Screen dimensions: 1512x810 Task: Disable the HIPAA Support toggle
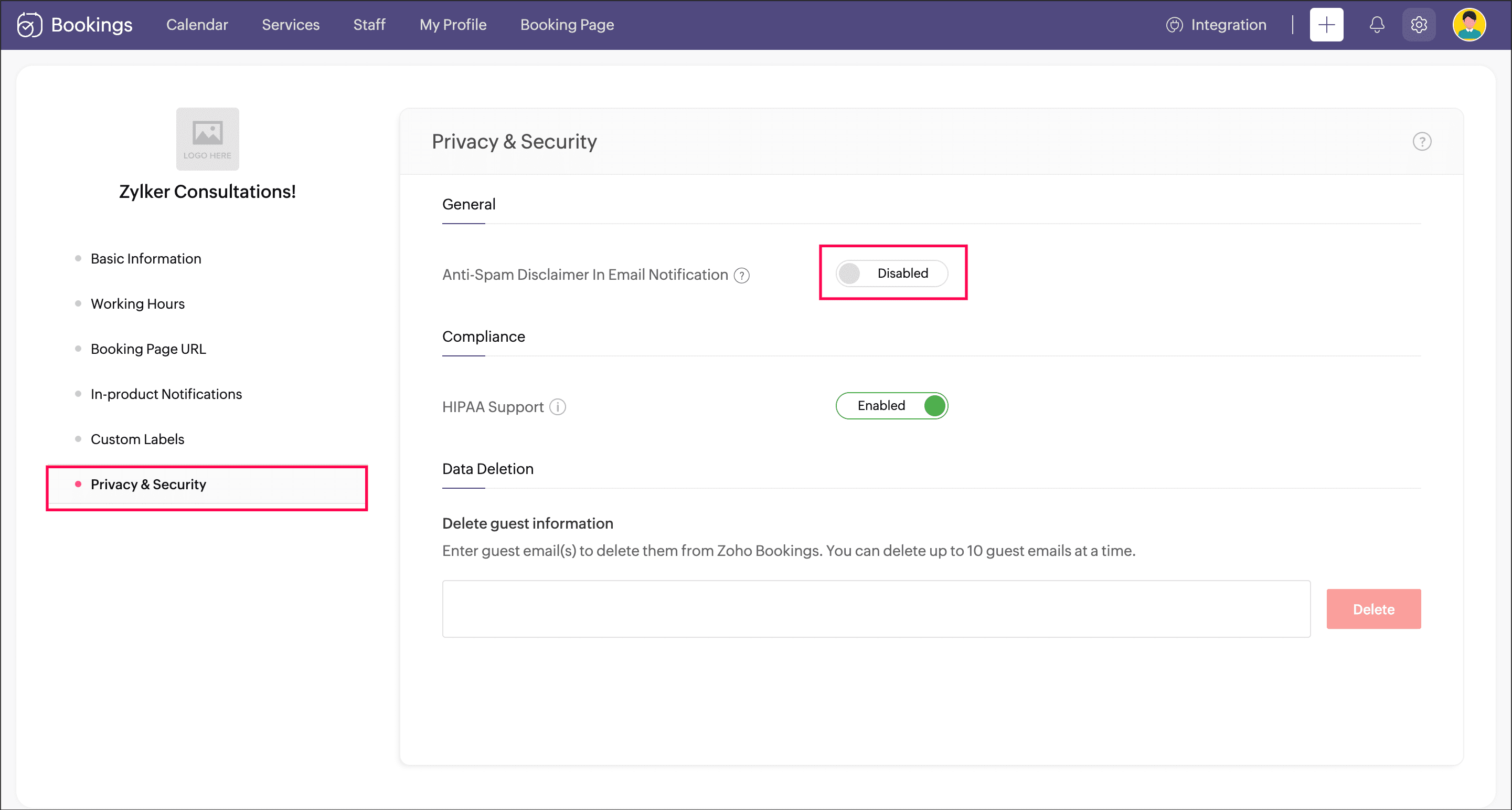pyautogui.click(x=891, y=406)
